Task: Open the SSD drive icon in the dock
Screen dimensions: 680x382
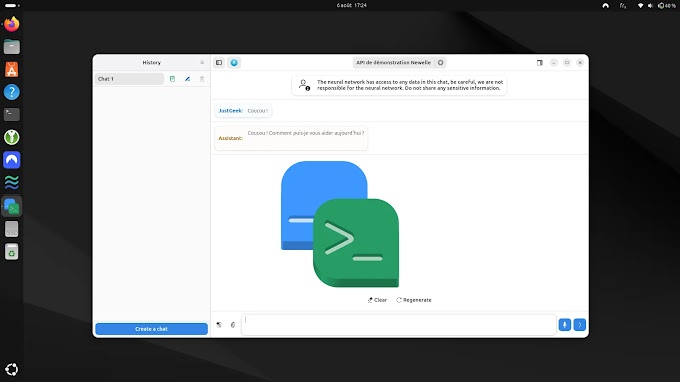Action: click(12, 229)
